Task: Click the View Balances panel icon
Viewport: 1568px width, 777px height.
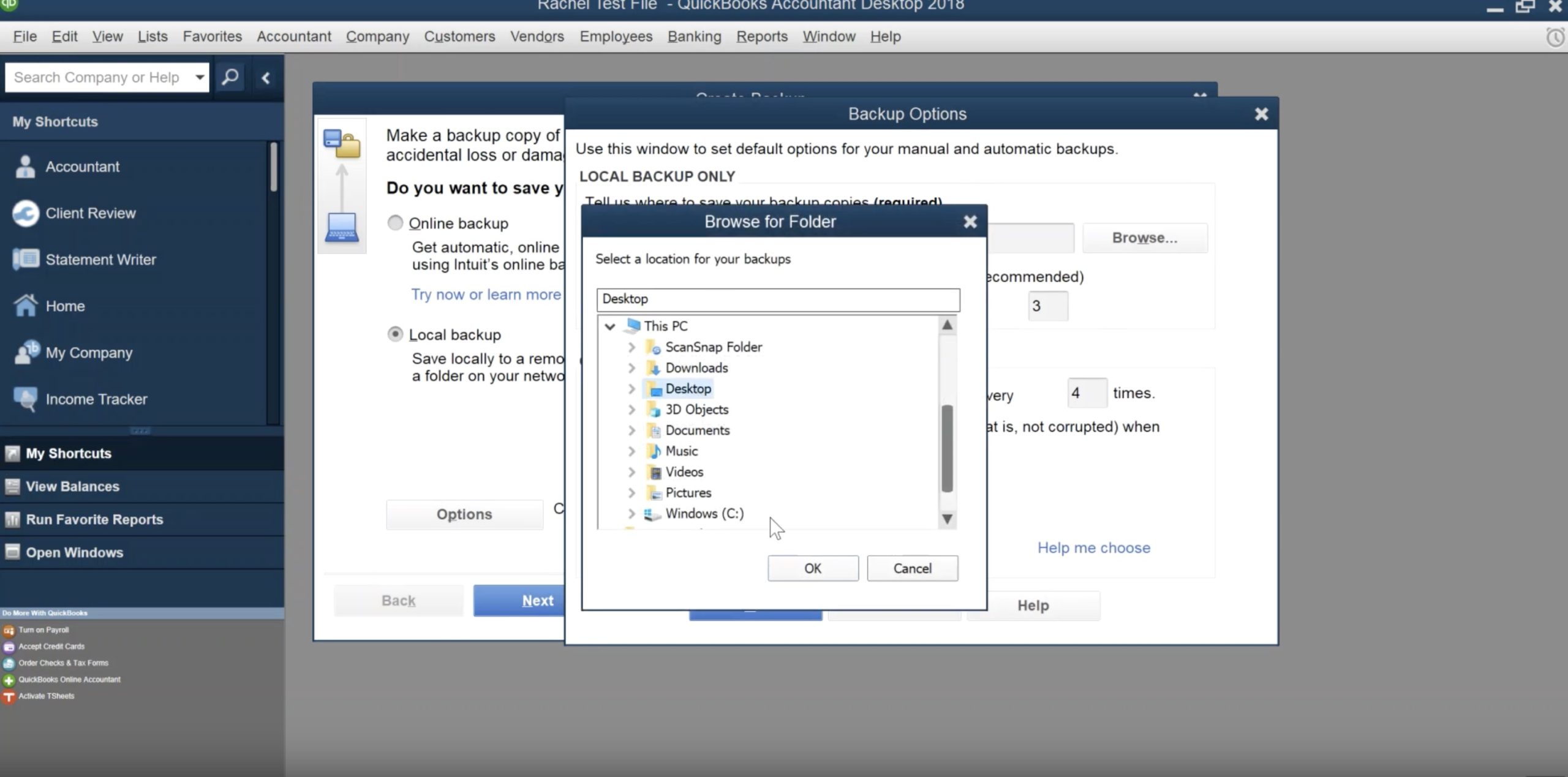Action: 12,487
